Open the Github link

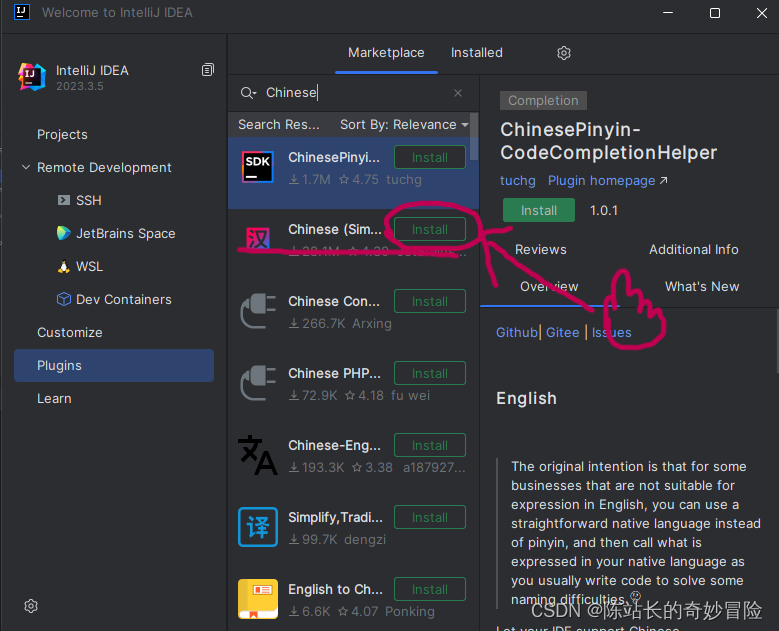[517, 332]
